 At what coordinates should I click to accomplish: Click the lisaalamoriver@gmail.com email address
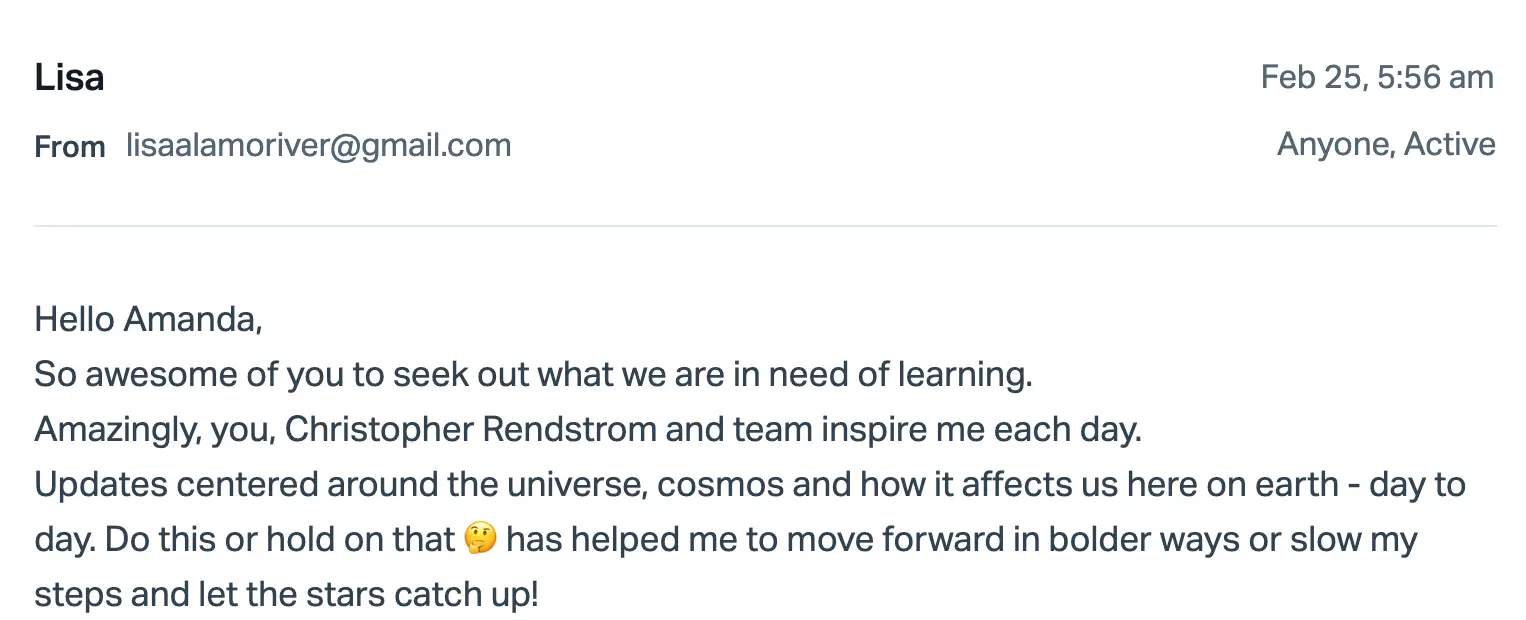[319, 146]
